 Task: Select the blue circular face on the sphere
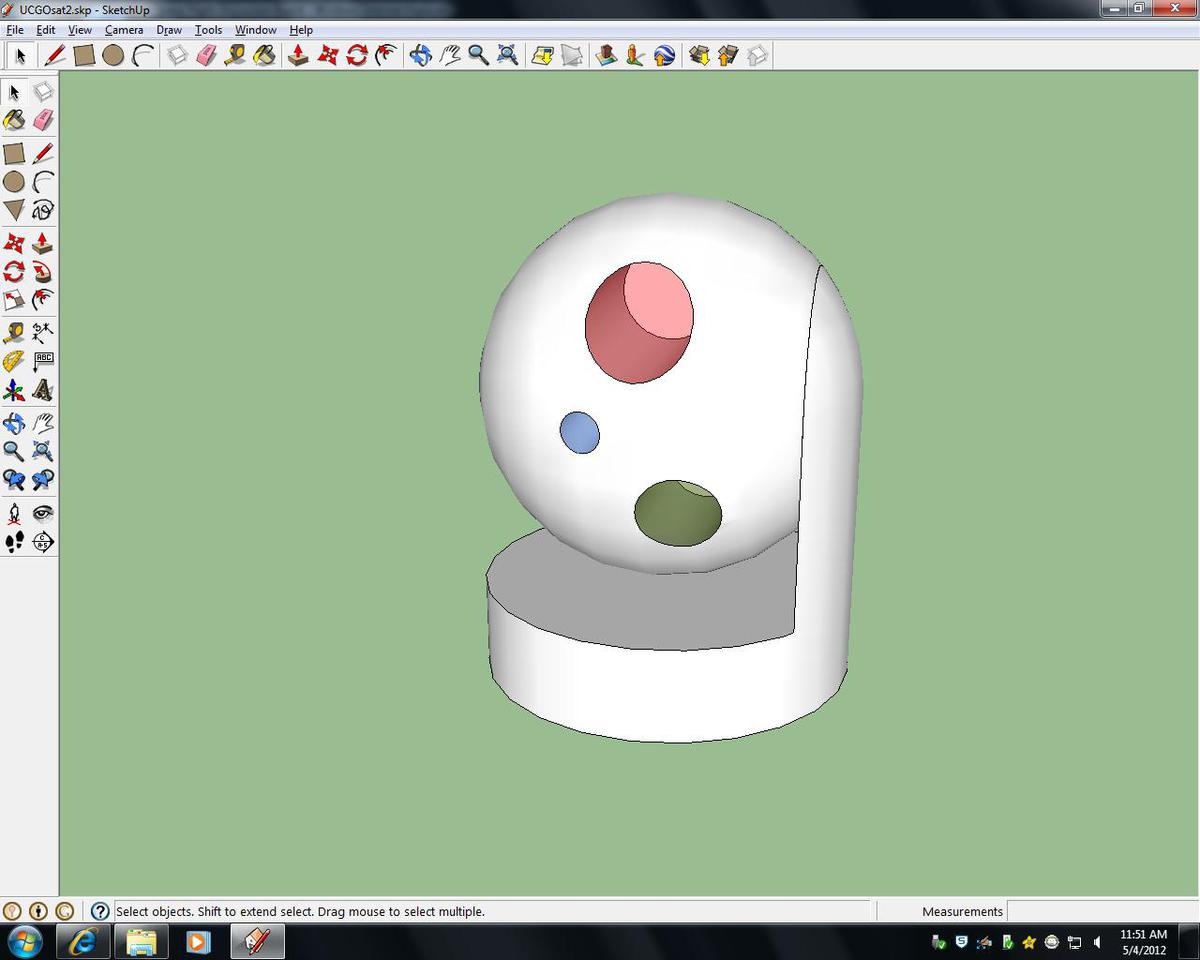(x=579, y=432)
